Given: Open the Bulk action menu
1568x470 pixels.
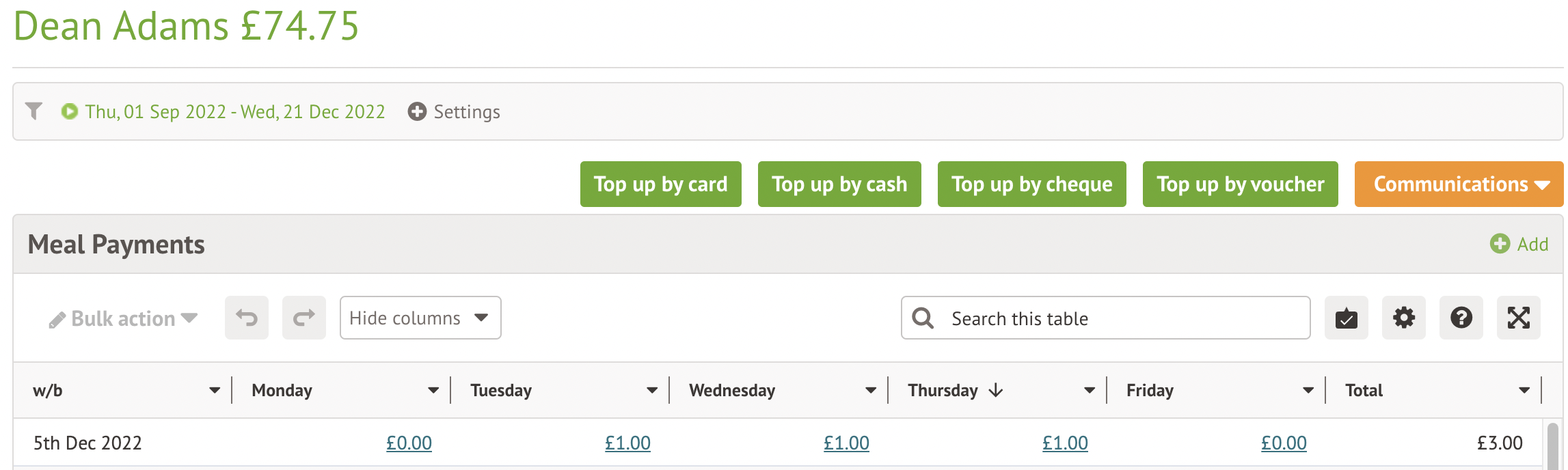Looking at the screenshot, I should [x=123, y=318].
